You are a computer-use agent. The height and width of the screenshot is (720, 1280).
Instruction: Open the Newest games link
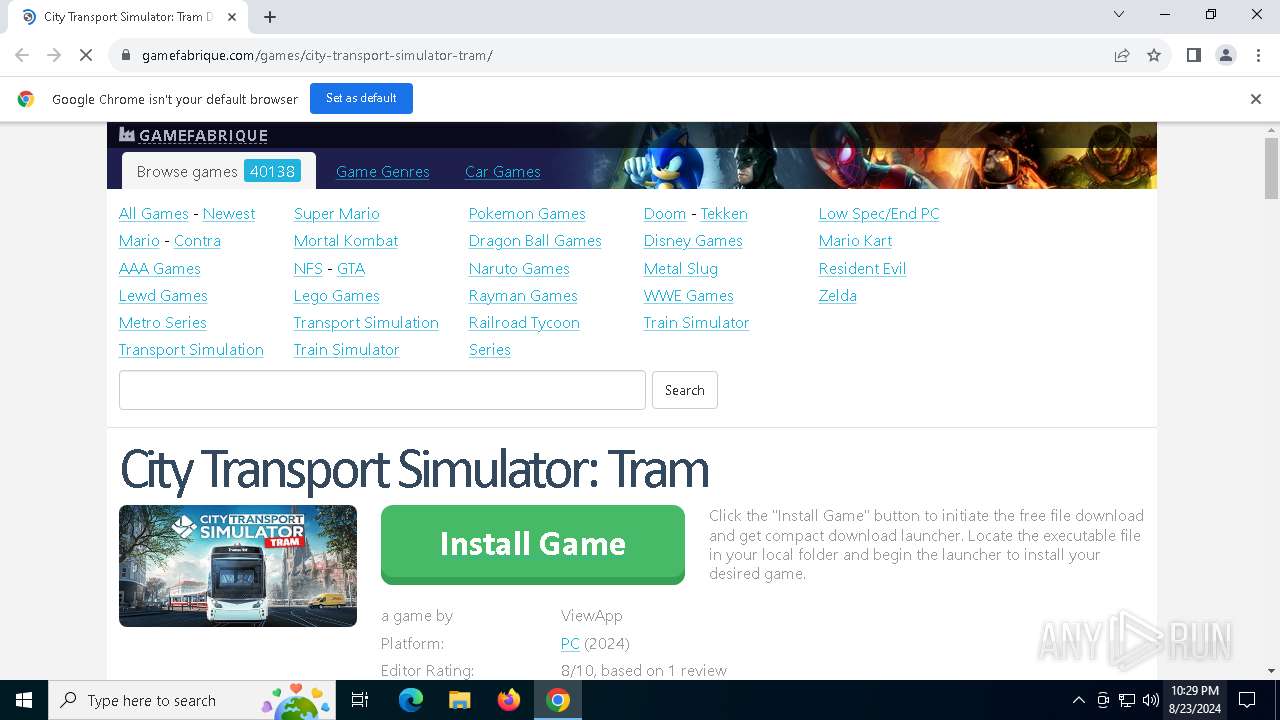229,214
